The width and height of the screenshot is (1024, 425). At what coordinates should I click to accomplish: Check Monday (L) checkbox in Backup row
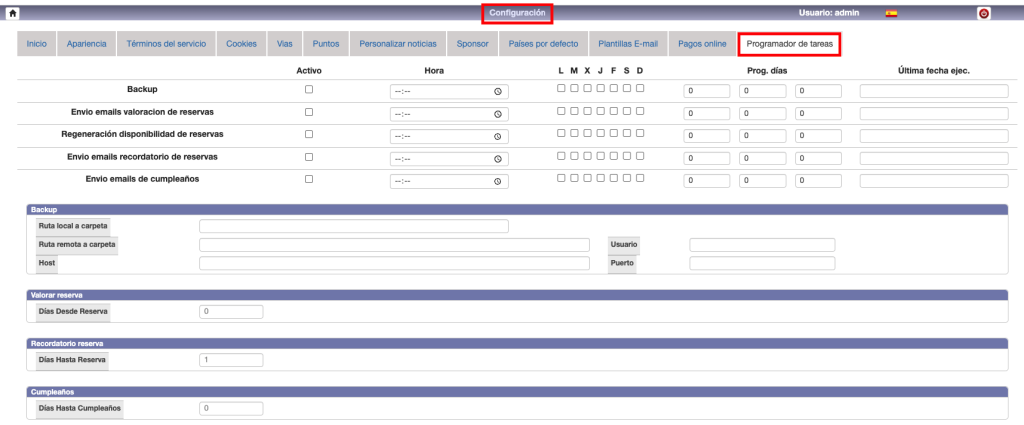point(562,88)
